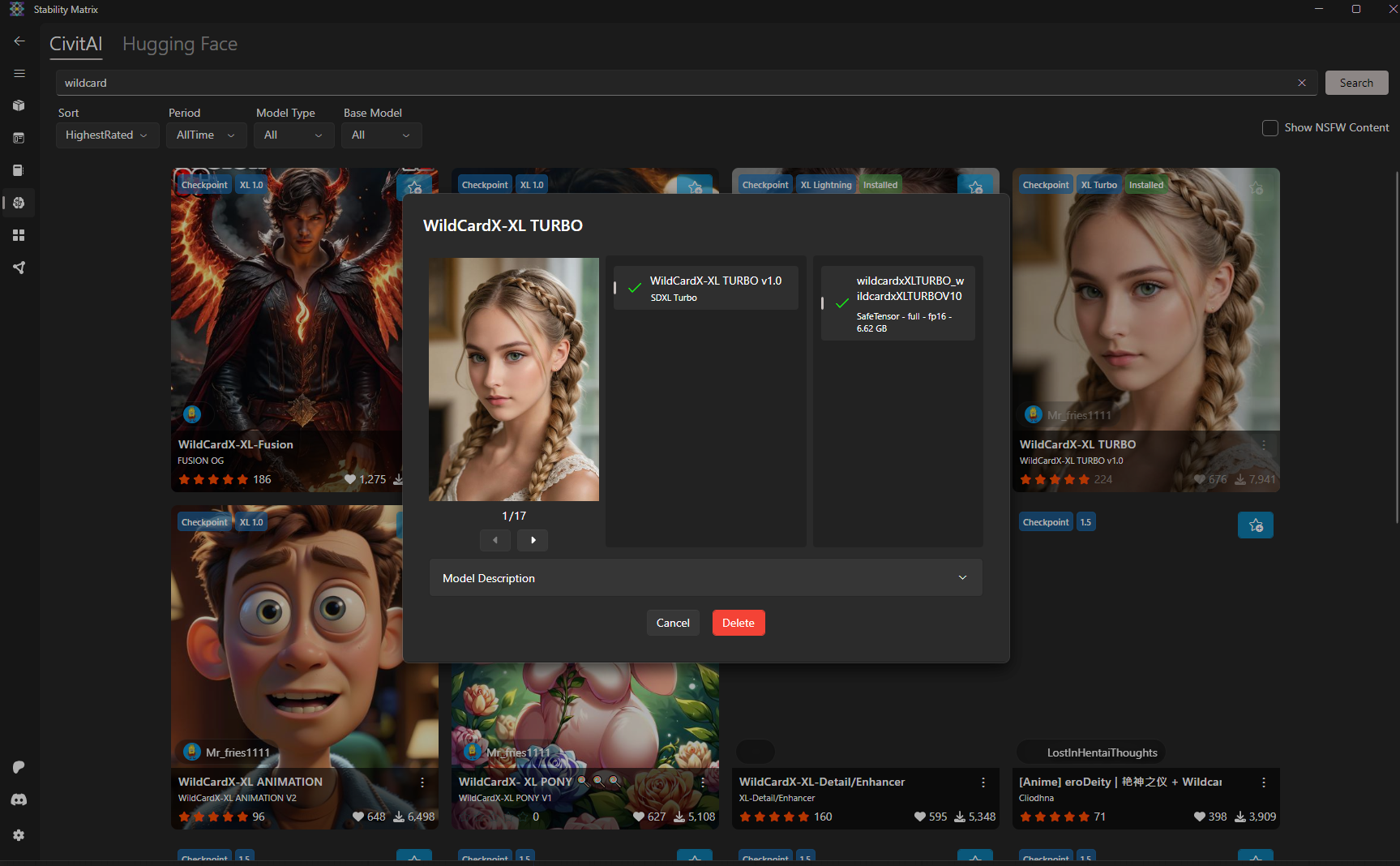Open the Patreon link icon
The image size is (1400, 866).
coord(19,767)
